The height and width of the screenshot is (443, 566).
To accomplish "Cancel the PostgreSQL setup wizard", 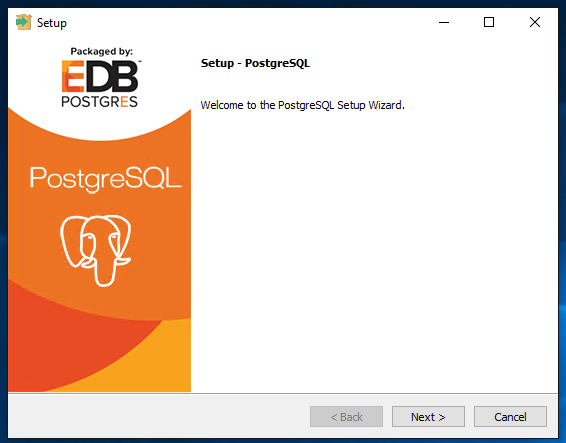I will click(510, 417).
